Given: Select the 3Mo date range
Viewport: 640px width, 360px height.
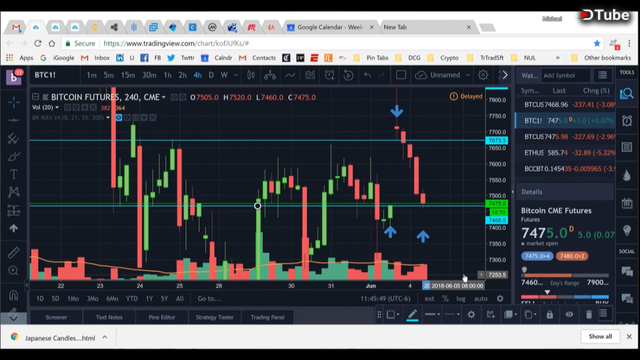Looking at the screenshot, I should pos(93,298).
